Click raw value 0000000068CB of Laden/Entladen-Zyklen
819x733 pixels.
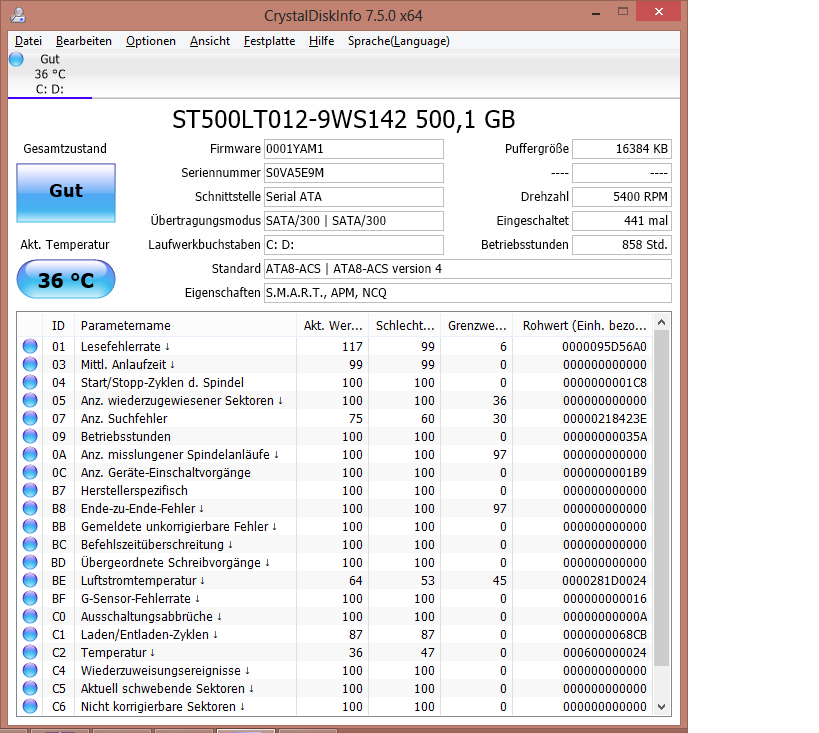click(604, 635)
